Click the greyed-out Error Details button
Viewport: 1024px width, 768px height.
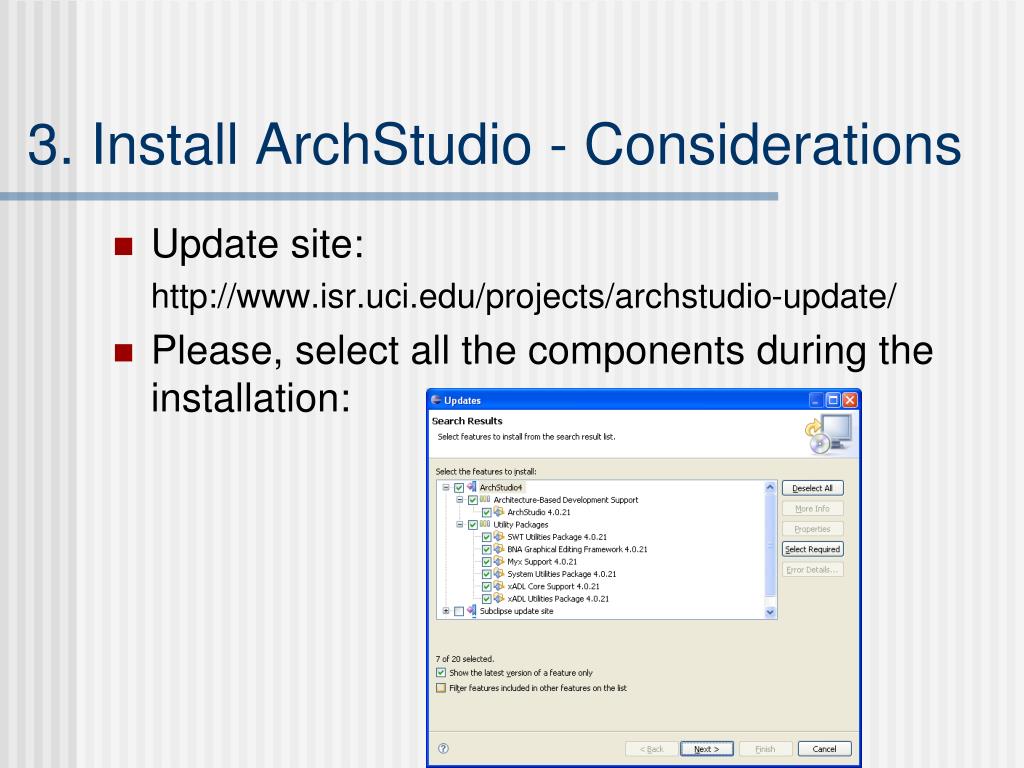click(812, 569)
